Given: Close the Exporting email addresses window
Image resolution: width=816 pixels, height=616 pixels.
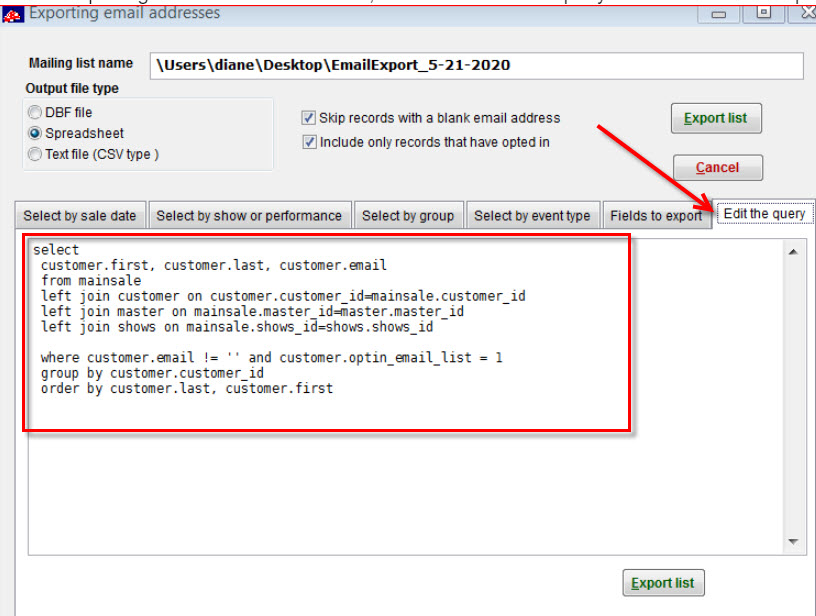Looking at the screenshot, I should pyautogui.click(x=804, y=12).
